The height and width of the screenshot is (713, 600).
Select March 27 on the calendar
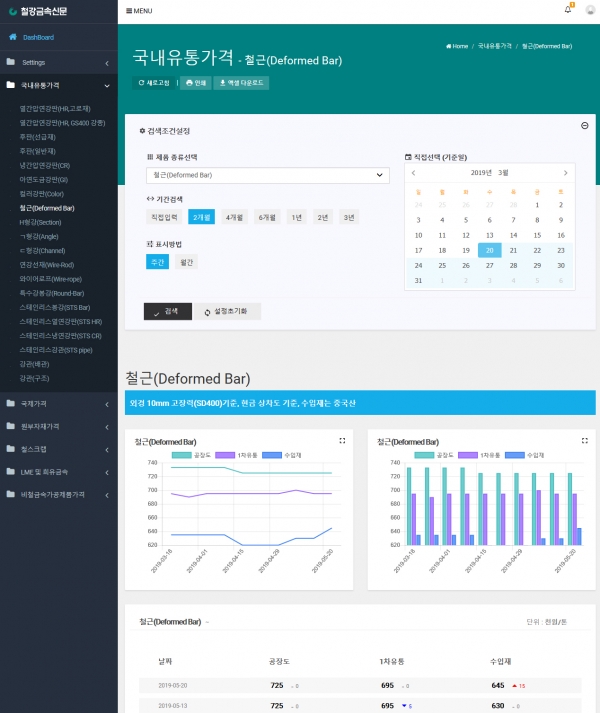click(x=489, y=266)
